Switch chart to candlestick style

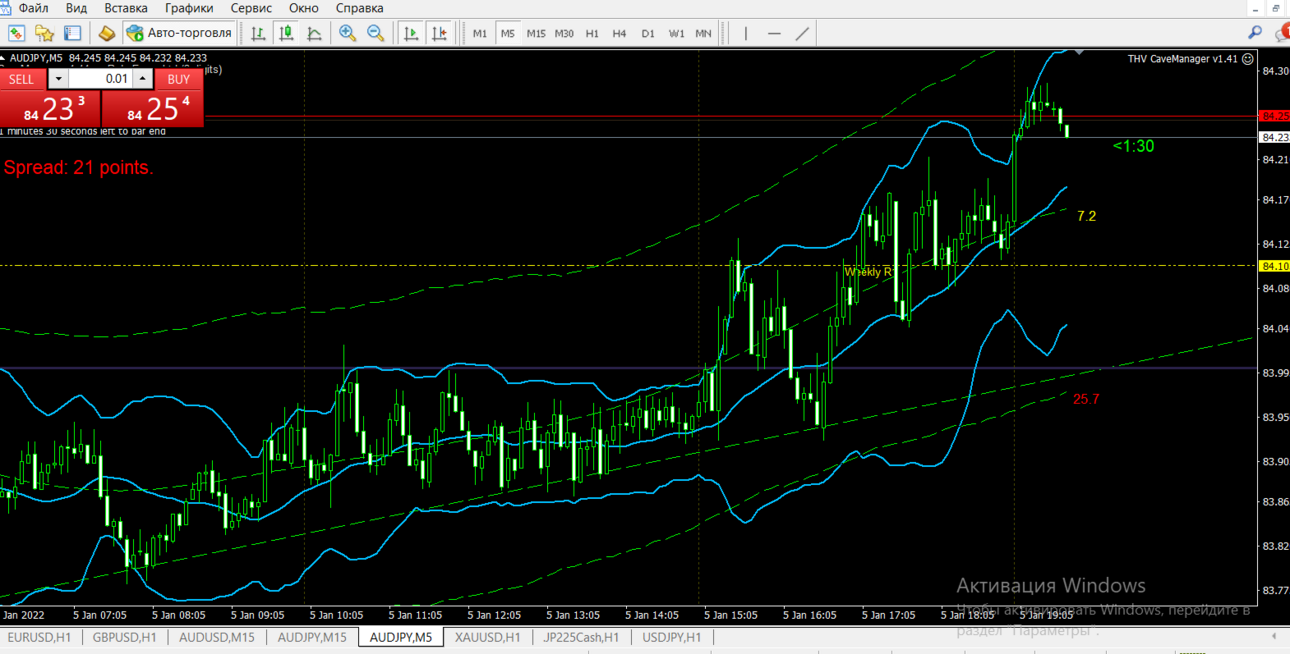tap(286, 33)
